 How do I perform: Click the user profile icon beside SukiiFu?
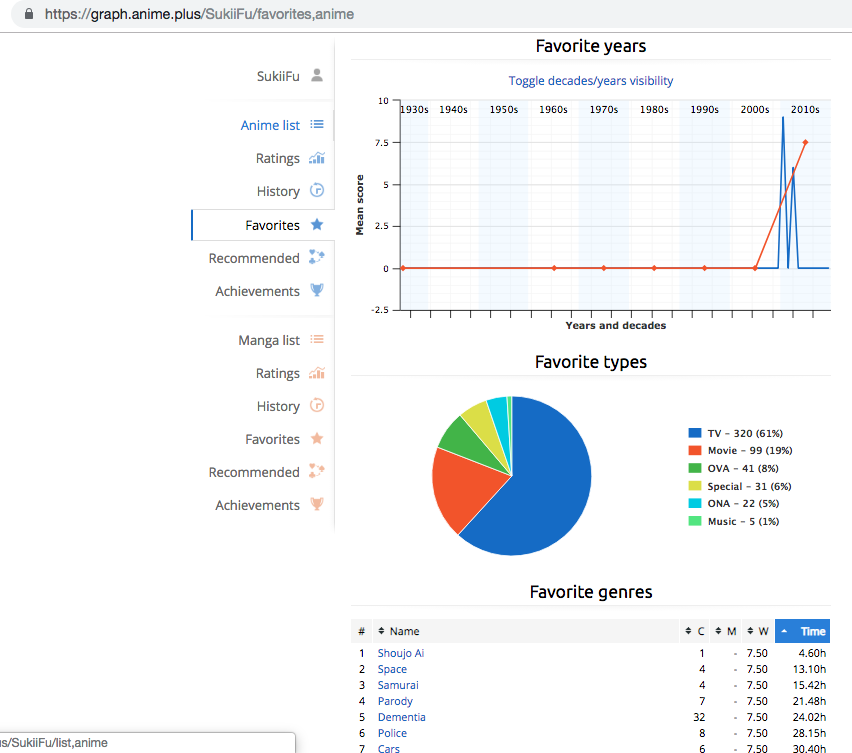tap(317, 76)
